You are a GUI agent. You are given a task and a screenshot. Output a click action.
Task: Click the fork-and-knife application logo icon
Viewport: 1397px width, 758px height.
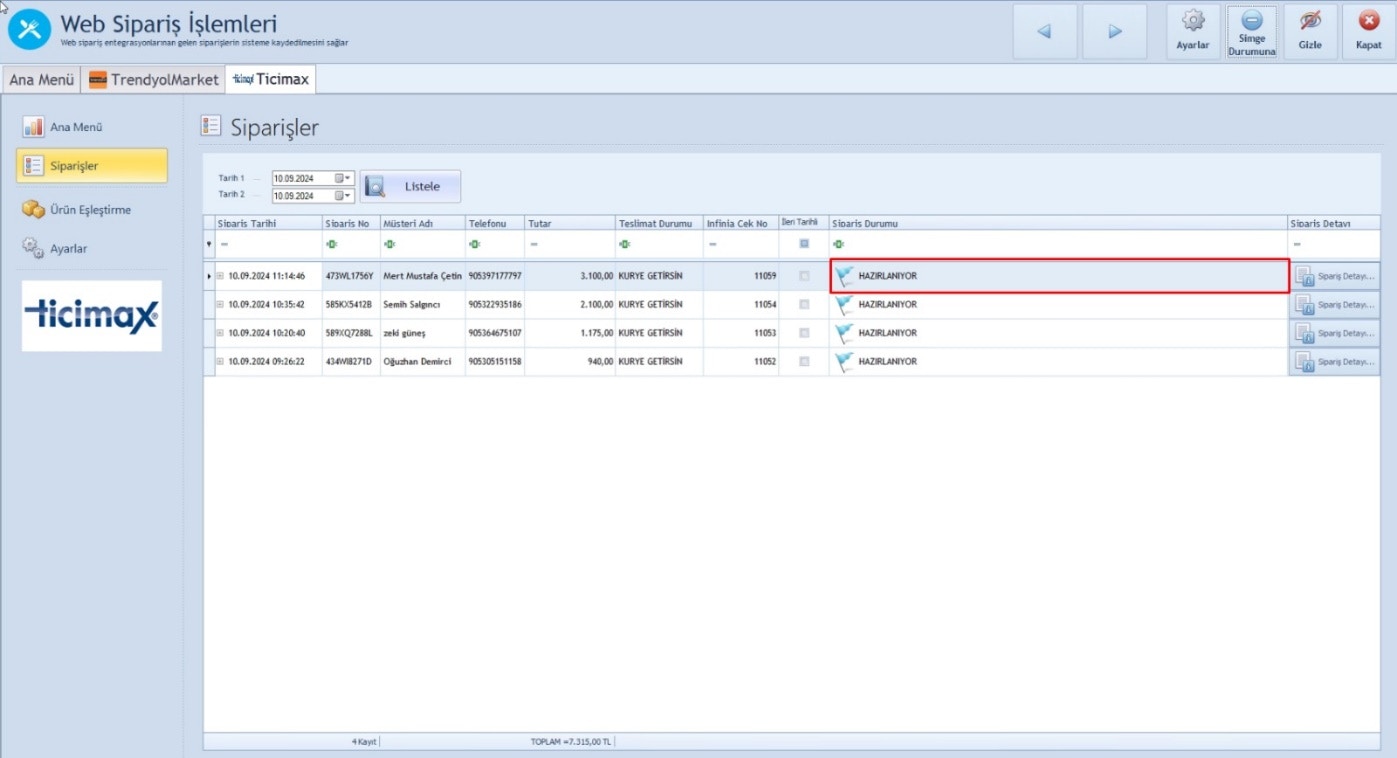tap(29, 30)
